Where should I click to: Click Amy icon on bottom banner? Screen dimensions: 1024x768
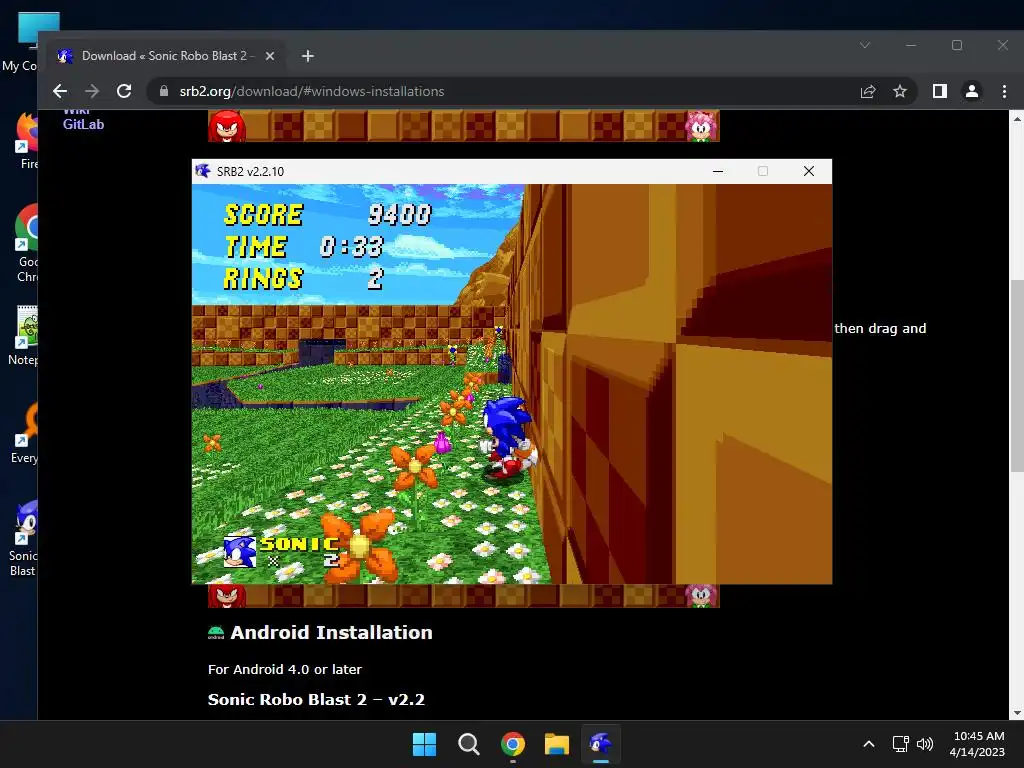pyautogui.click(x=701, y=596)
